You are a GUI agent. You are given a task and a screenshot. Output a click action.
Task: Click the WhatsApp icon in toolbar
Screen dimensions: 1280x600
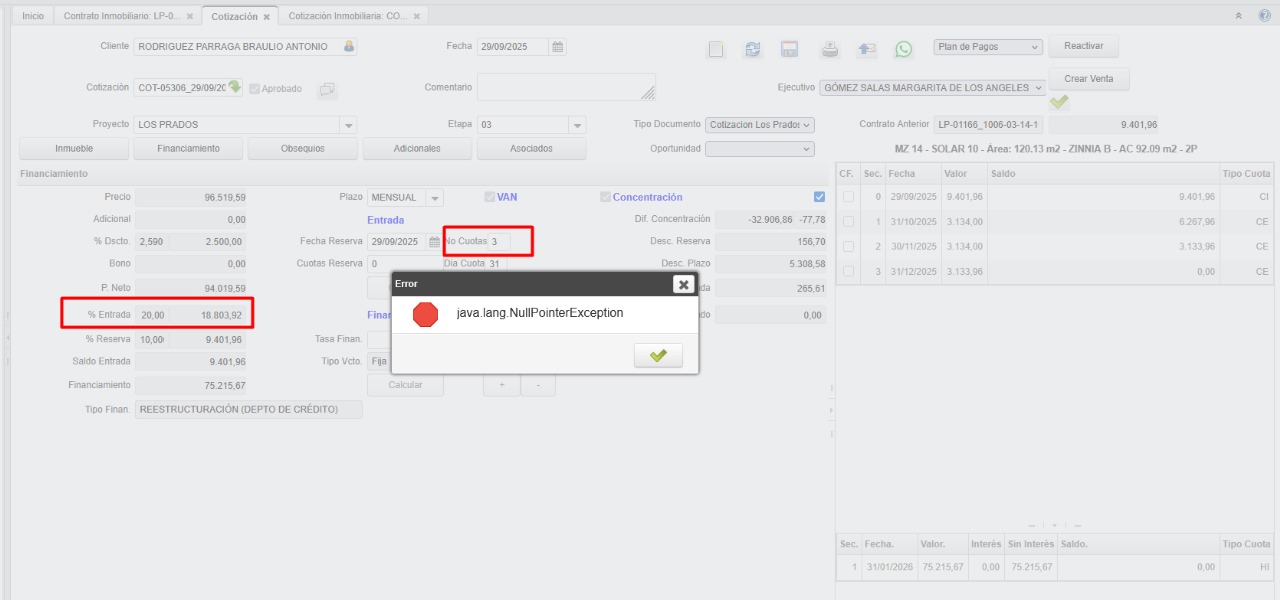point(904,49)
